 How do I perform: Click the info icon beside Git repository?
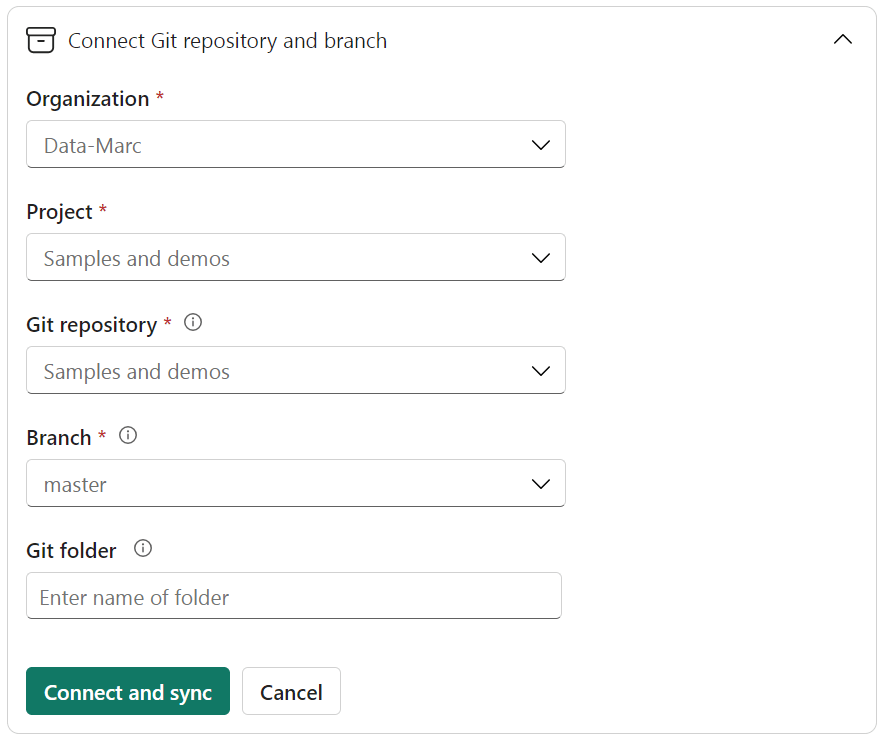click(194, 323)
